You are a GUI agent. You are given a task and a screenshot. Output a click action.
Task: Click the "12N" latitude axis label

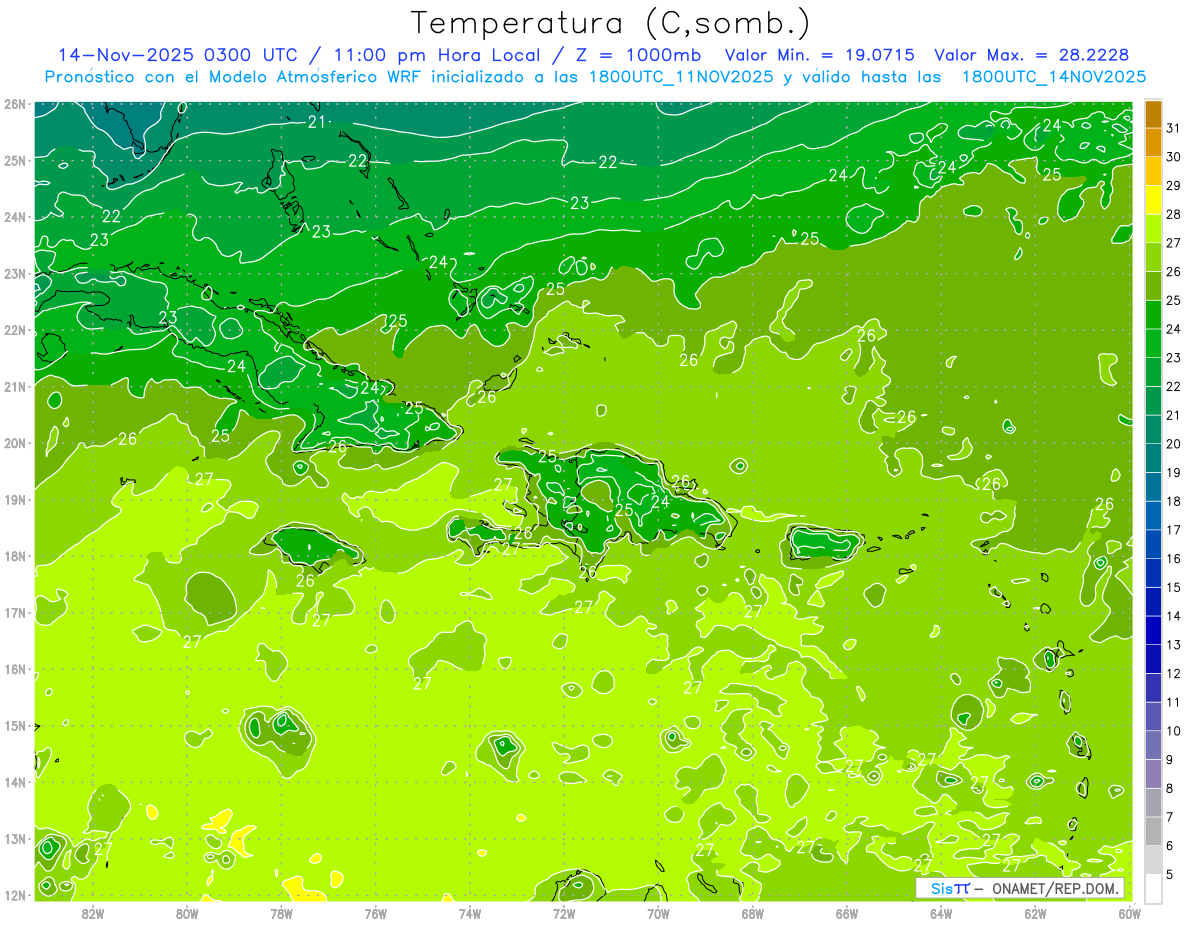(14, 895)
